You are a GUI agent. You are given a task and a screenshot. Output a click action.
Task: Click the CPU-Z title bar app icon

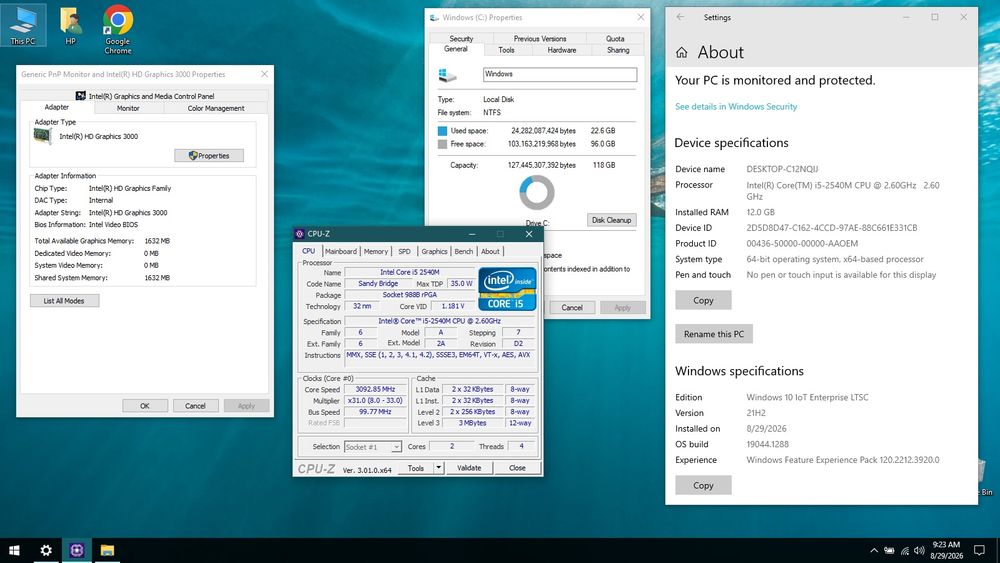(x=300, y=234)
